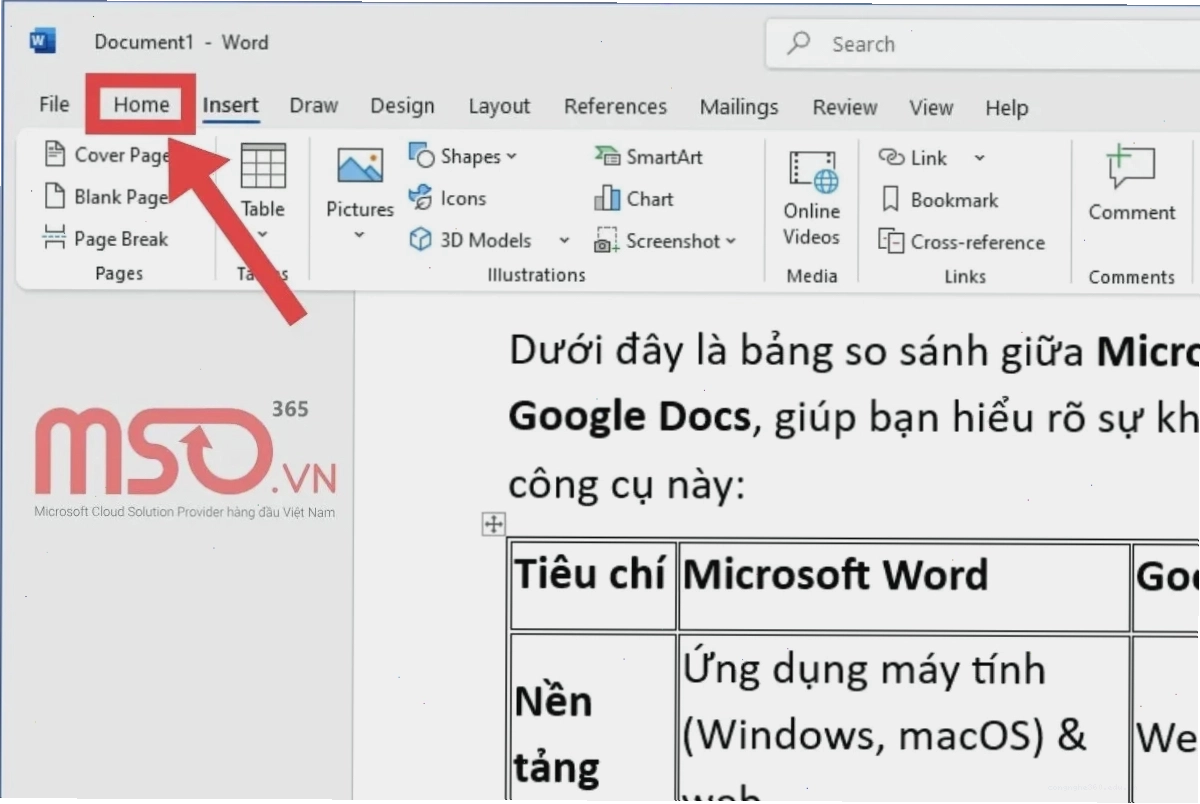1200x804 pixels.
Task: Click the Word application logo icon
Action: [42, 42]
